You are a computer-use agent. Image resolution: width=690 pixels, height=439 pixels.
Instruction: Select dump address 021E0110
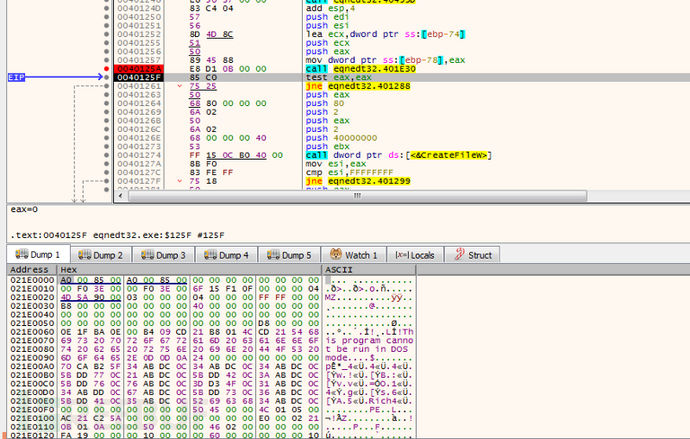click(33, 427)
